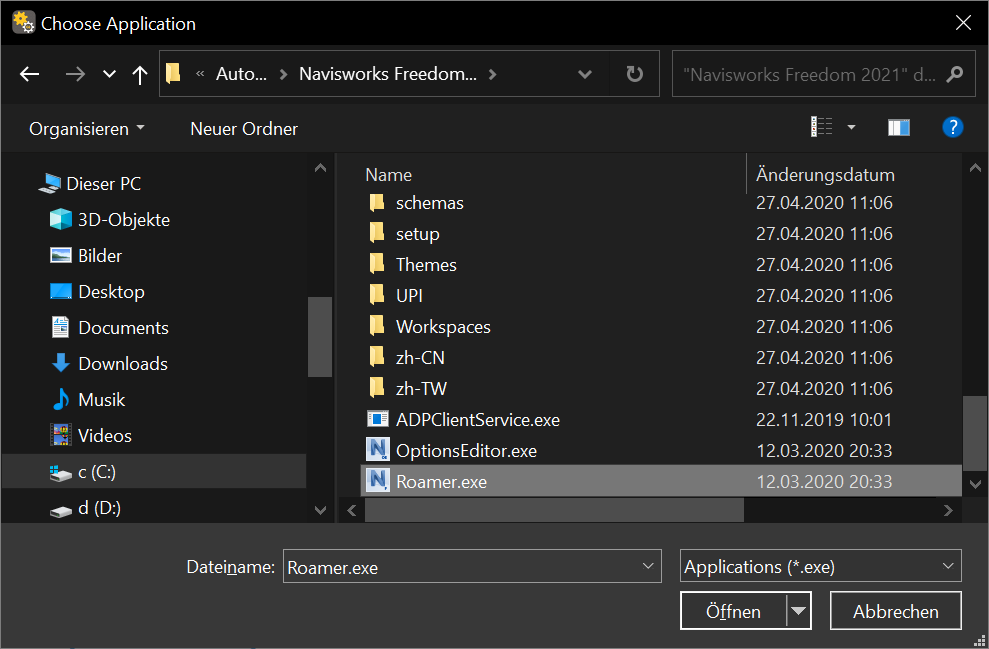Open Desktop in the sidebar
Viewport: 989px width, 649px height.
coord(97,291)
